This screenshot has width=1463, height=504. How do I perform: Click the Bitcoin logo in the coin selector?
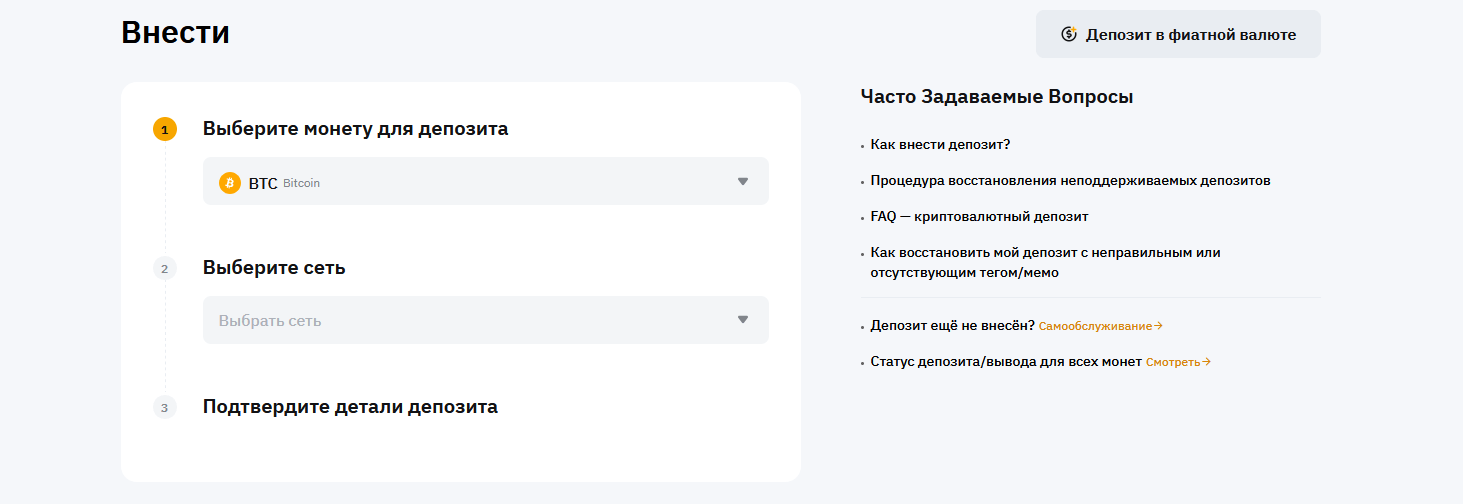click(x=230, y=183)
